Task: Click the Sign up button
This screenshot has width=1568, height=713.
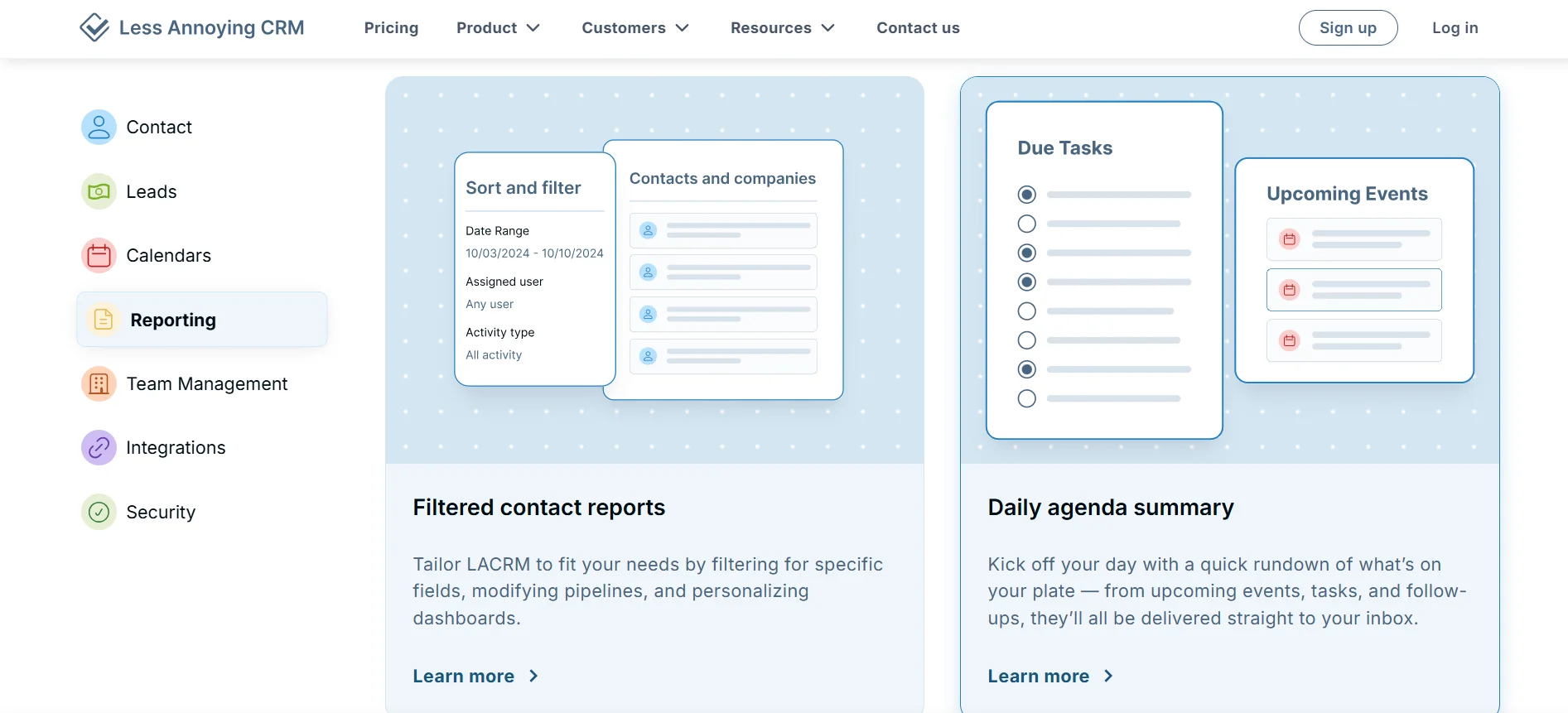Action: tap(1348, 28)
